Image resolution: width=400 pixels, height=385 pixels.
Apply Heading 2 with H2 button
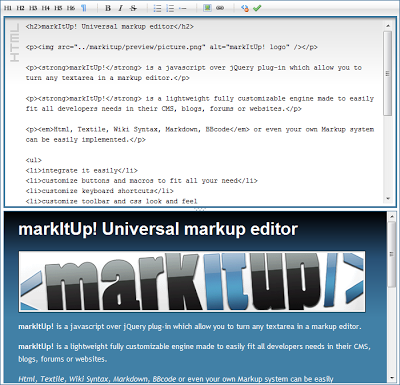point(20,8)
